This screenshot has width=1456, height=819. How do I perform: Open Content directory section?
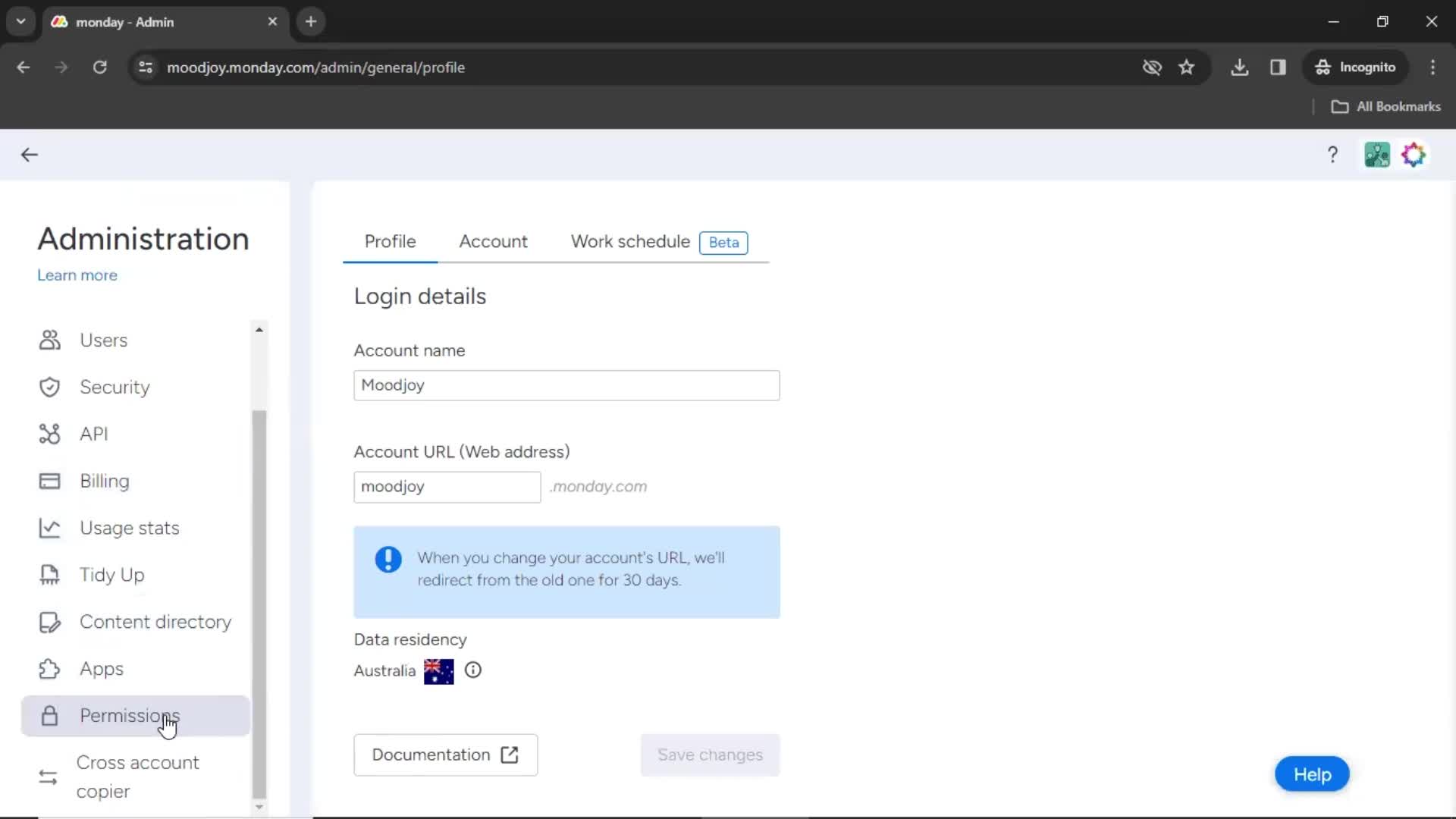pos(135,622)
